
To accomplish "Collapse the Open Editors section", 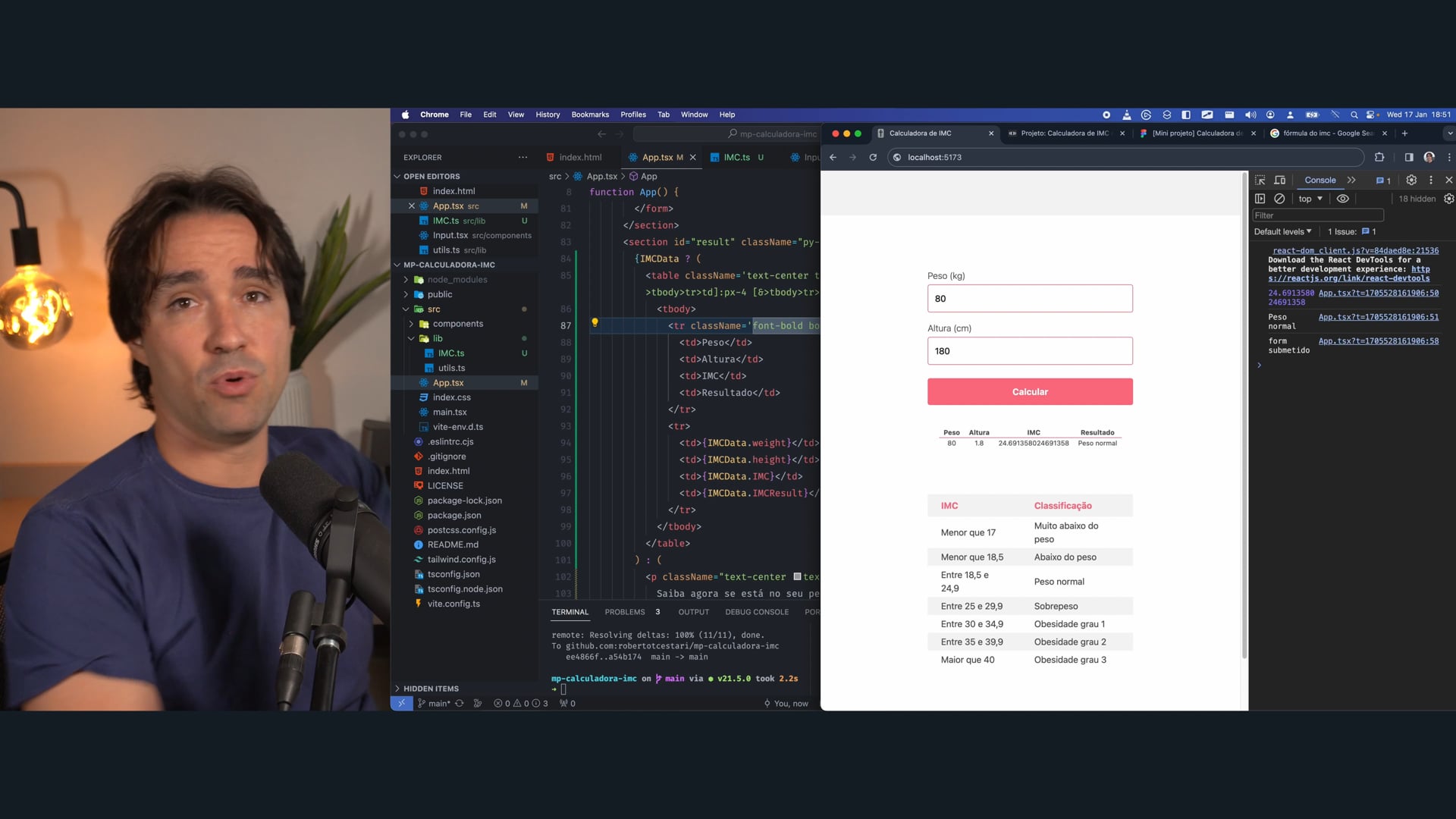I will point(431,176).
